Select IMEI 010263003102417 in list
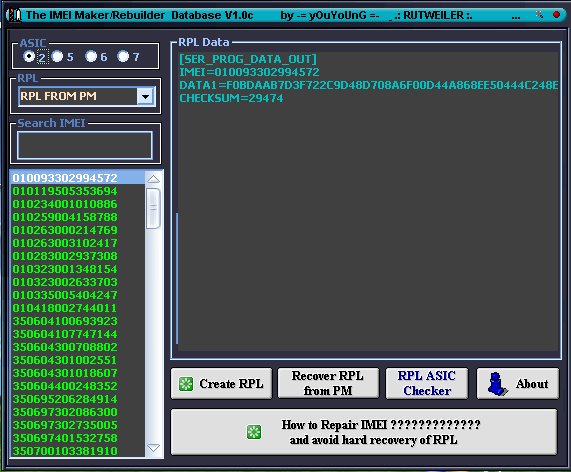 pos(78,243)
